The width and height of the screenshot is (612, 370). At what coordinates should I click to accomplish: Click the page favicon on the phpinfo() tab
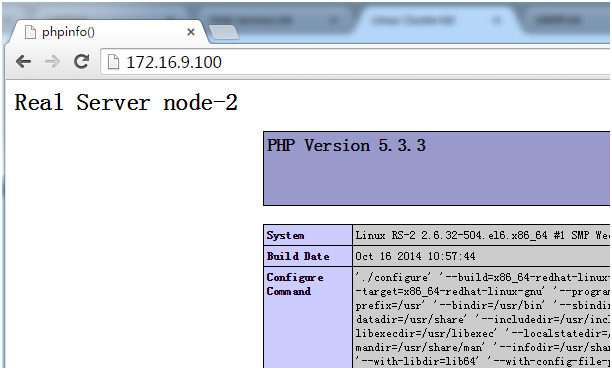30,32
